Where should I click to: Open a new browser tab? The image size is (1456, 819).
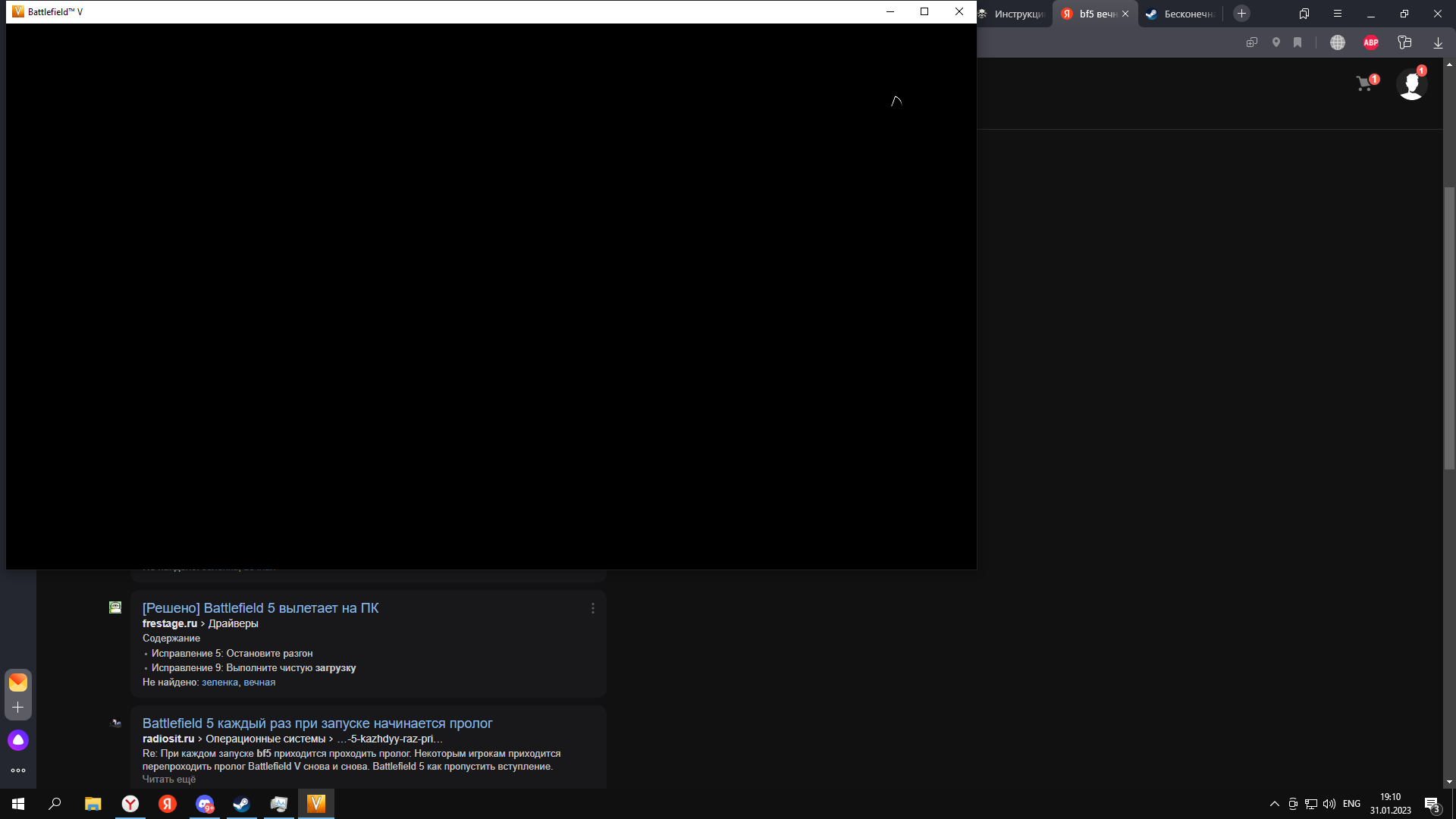[x=1241, y=14]
